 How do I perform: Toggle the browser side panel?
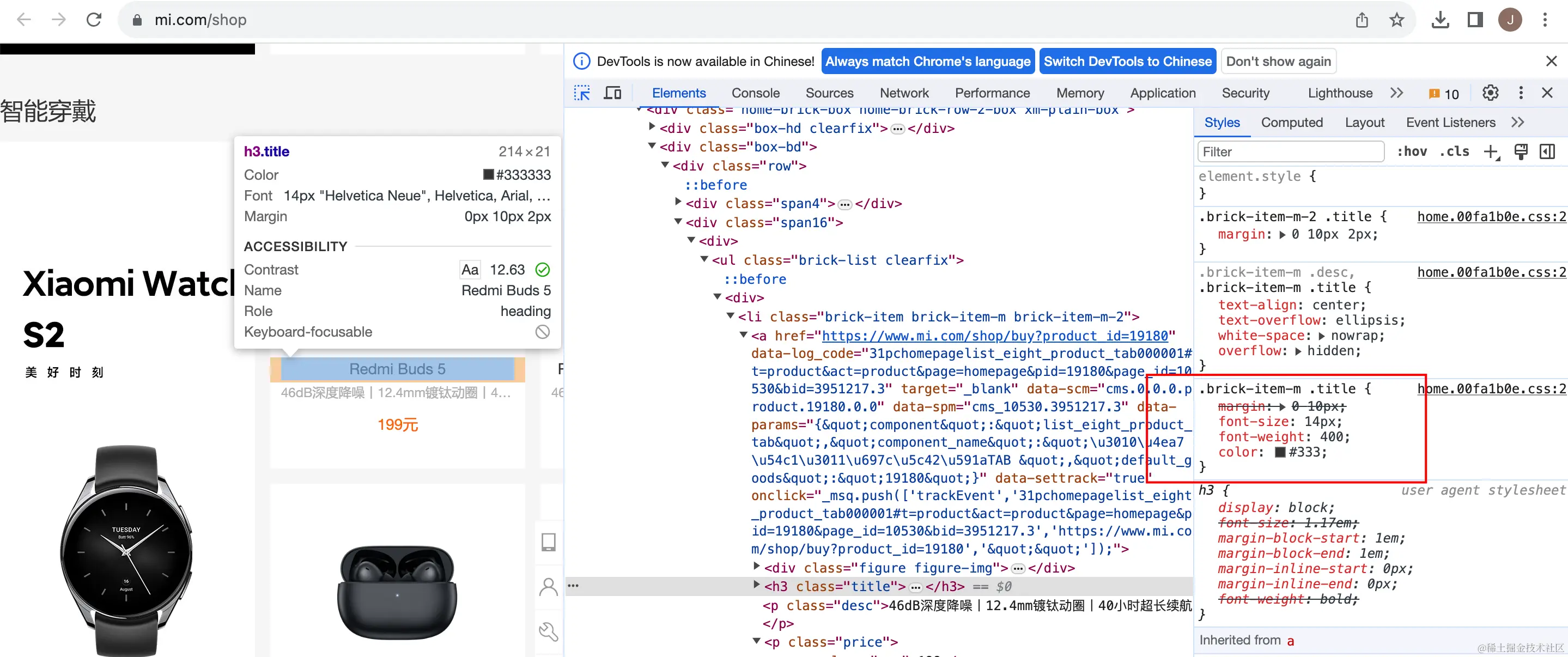click(x=1475, y=20)
